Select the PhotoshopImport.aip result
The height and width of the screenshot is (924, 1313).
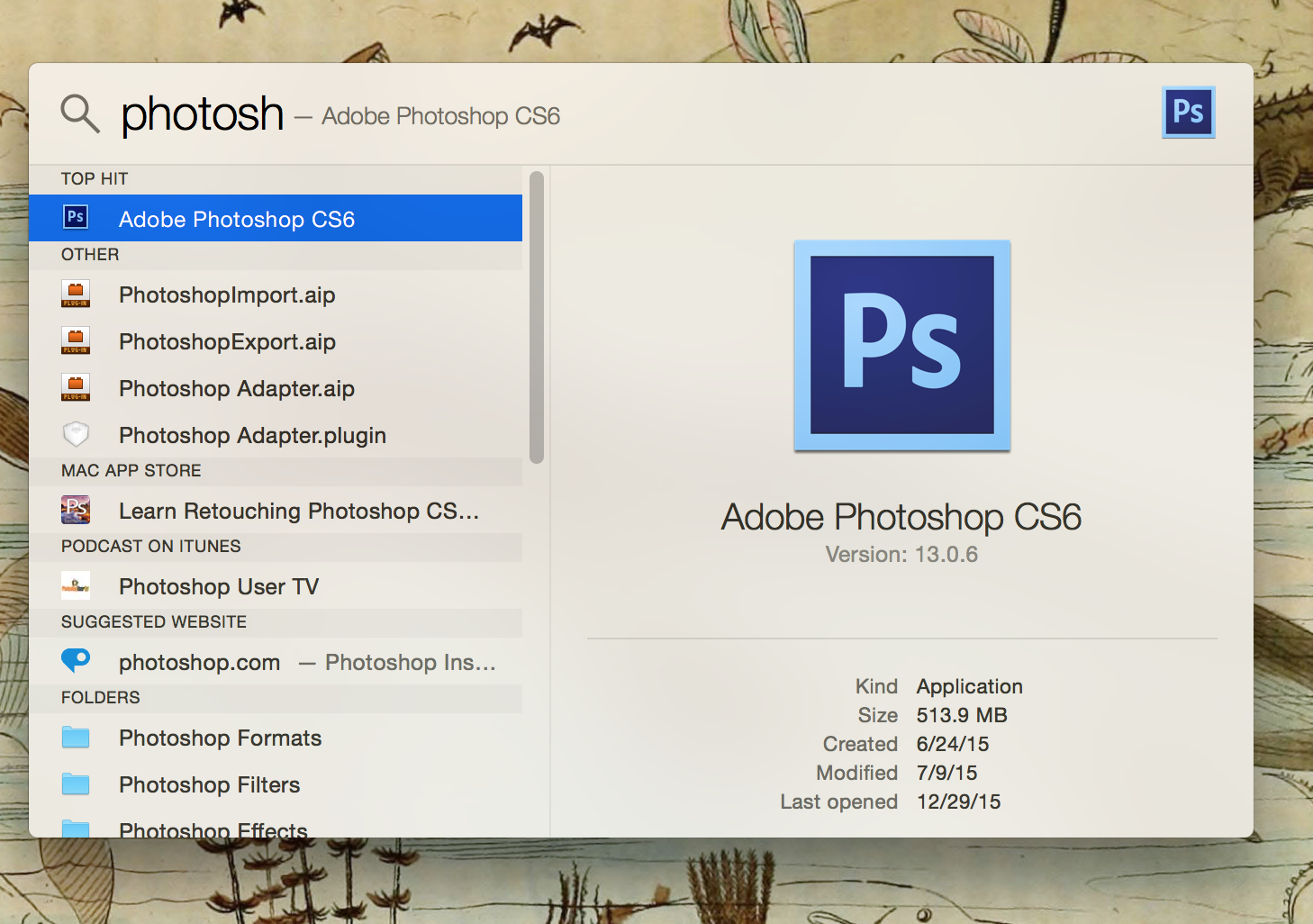[276, 294]
